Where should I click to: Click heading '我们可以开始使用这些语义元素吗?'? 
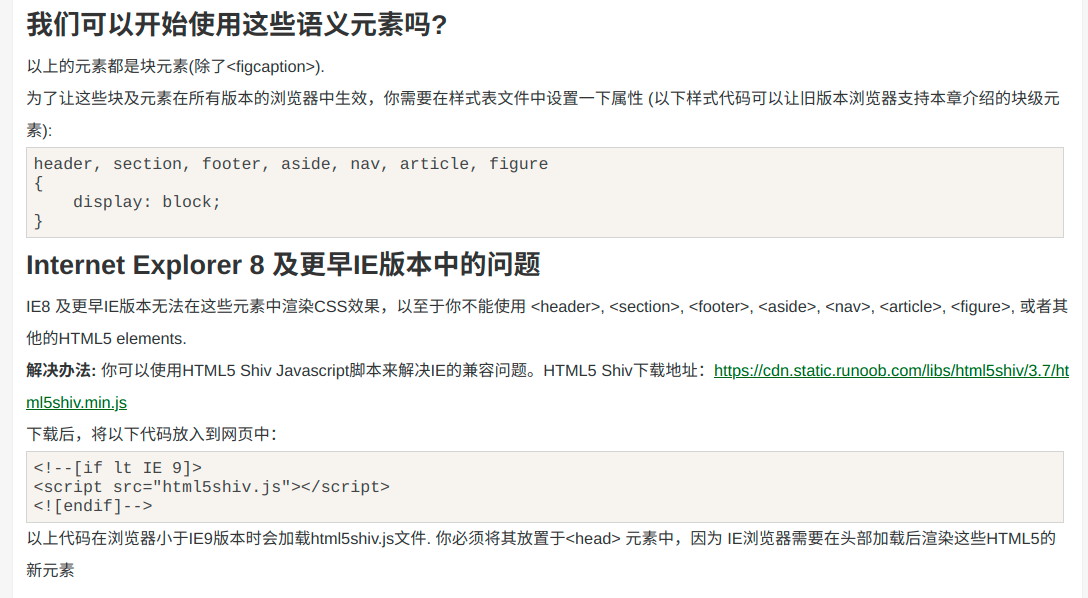coord(237,25)
